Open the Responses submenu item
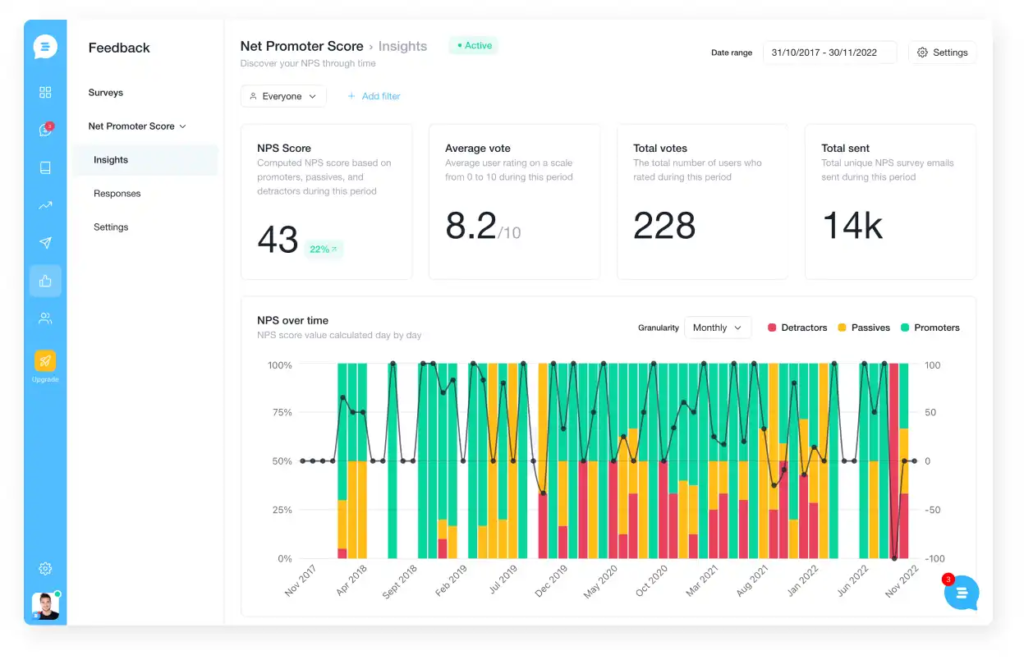Viewport: 1024px width, 660px height. click(117, 193)
